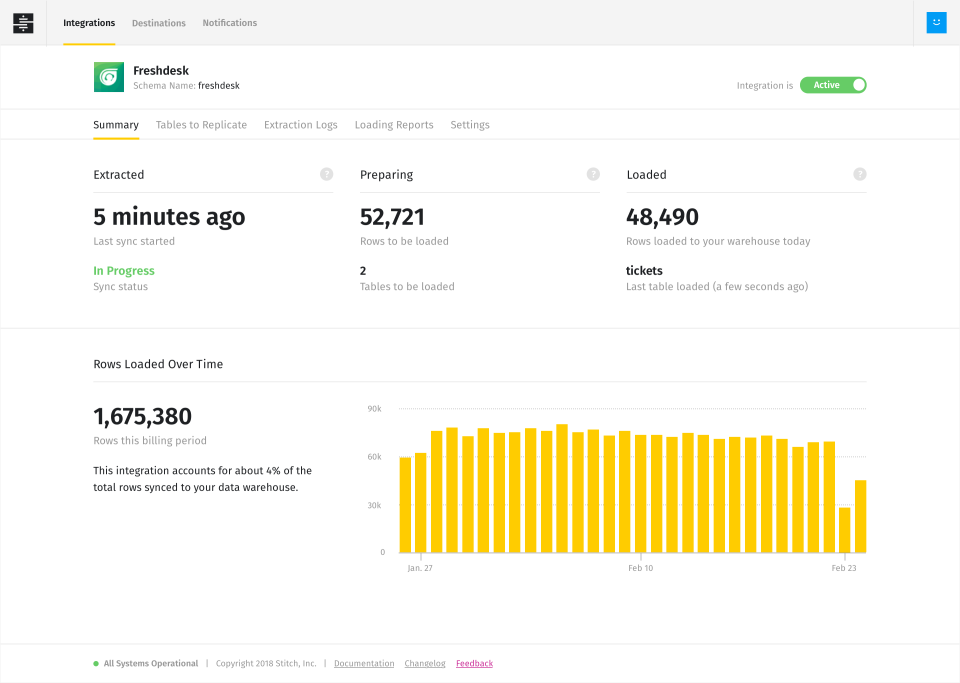
Task: Click the Stitch logo icon
Action: (23, 23)
